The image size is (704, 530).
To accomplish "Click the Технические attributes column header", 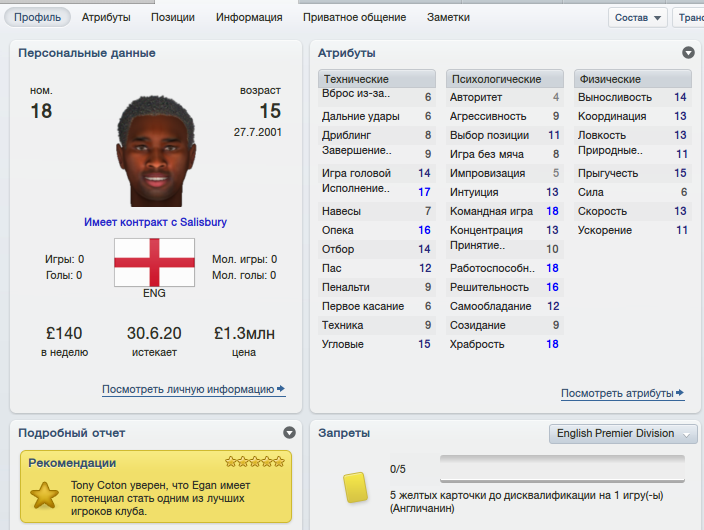I will point(377,79).
